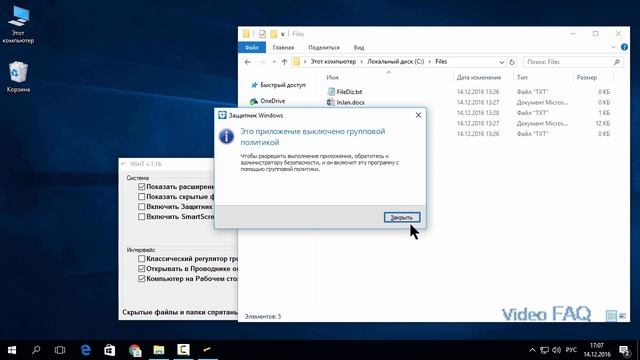
Task: Click New Folder icon in Explorer title bar
Action: pyautogui.click(x=273, y=34)
